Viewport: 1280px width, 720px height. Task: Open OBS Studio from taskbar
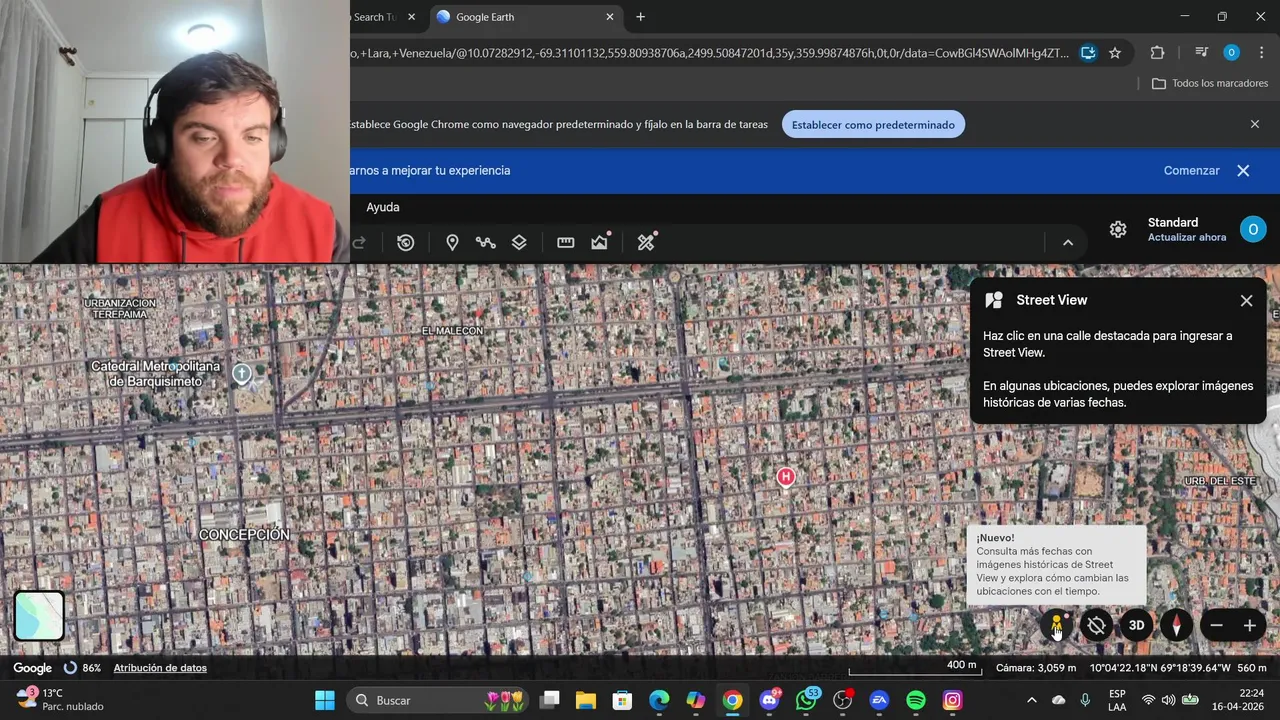pyautogui.click(x=843, y=700)
